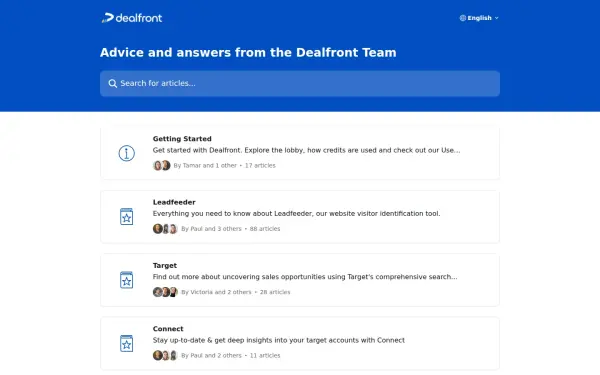600x375 pixels.
Task: Click the globe language icon
Action: (463, 18)
